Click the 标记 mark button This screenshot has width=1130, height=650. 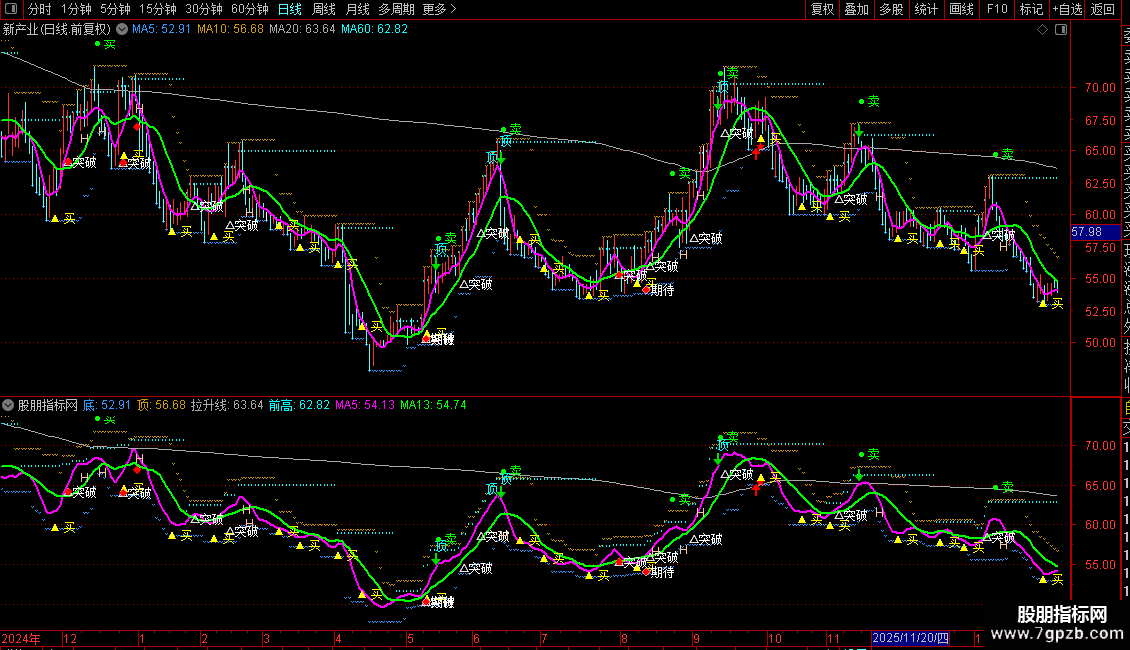(x=1031, y=9)
